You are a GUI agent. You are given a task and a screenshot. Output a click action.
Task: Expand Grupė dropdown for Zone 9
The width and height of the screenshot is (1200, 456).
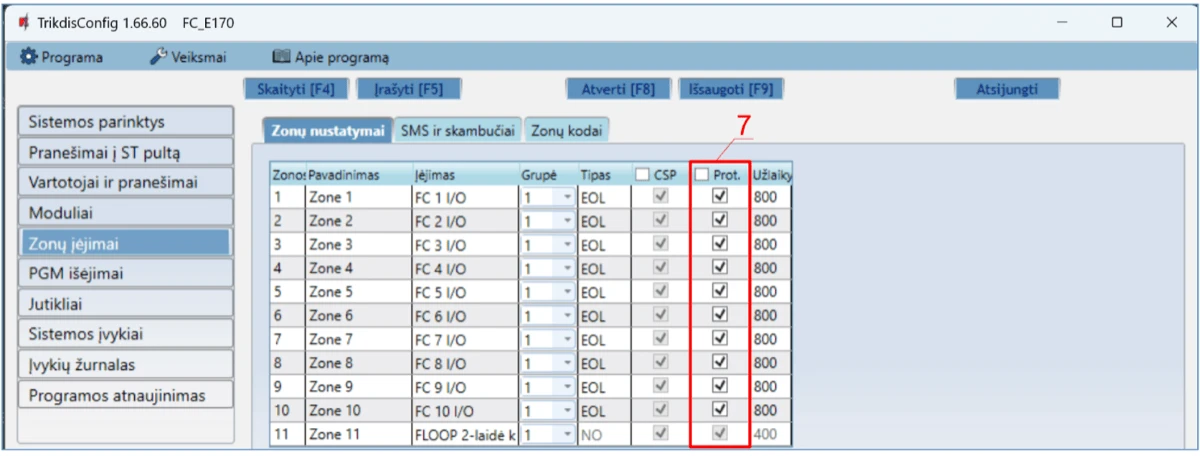click(568, 387)
